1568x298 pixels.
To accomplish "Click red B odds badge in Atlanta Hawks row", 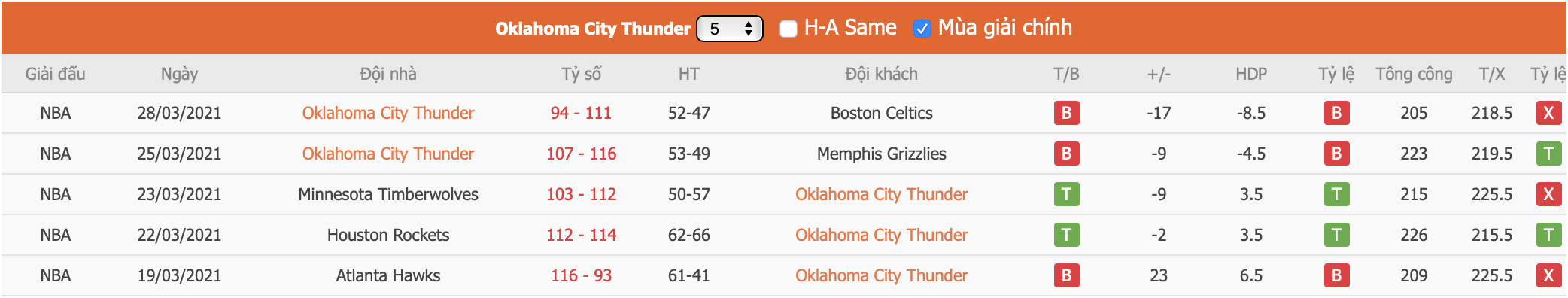I will 1336,275.
